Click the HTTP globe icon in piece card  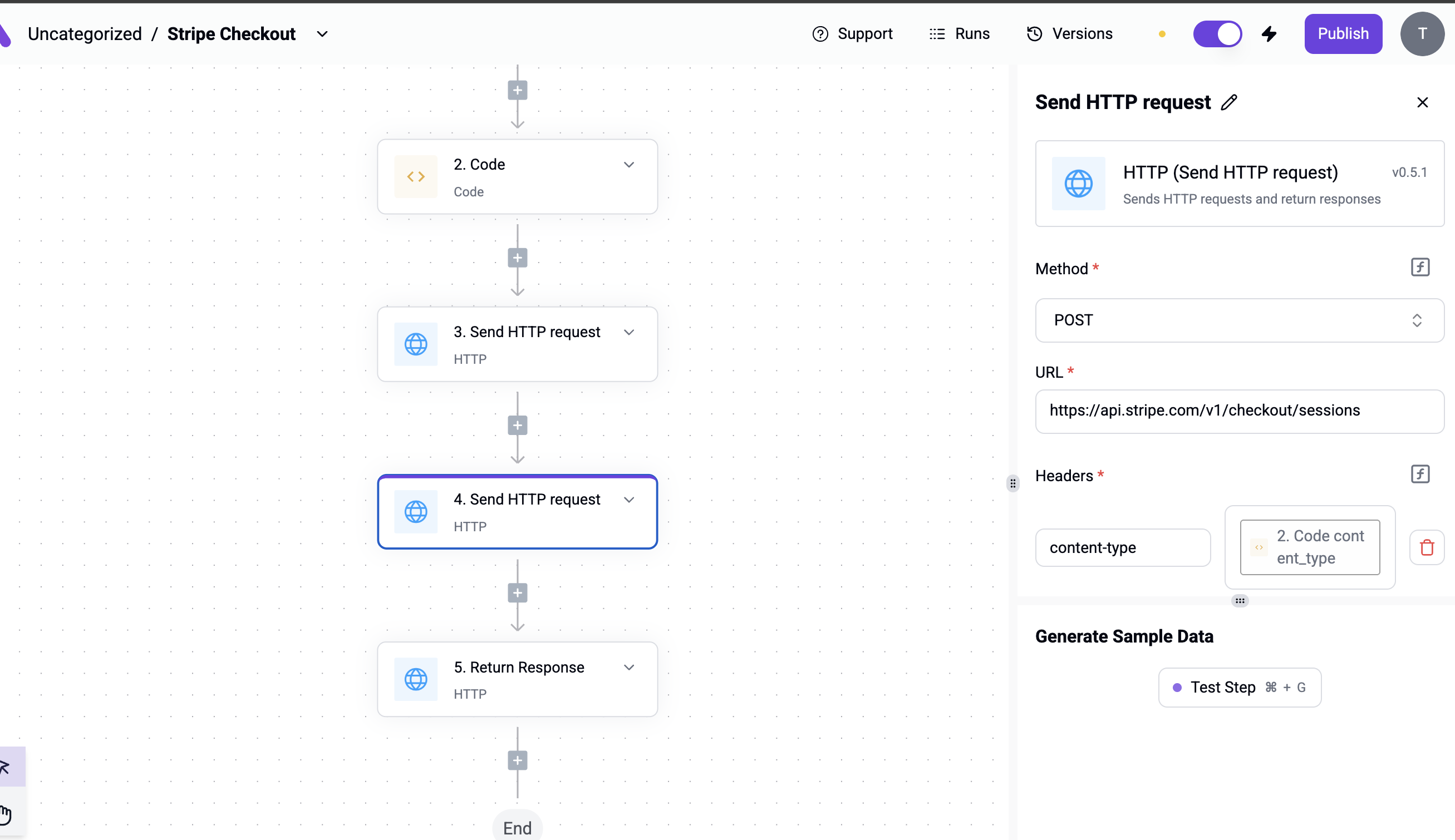pos(1078,184)
